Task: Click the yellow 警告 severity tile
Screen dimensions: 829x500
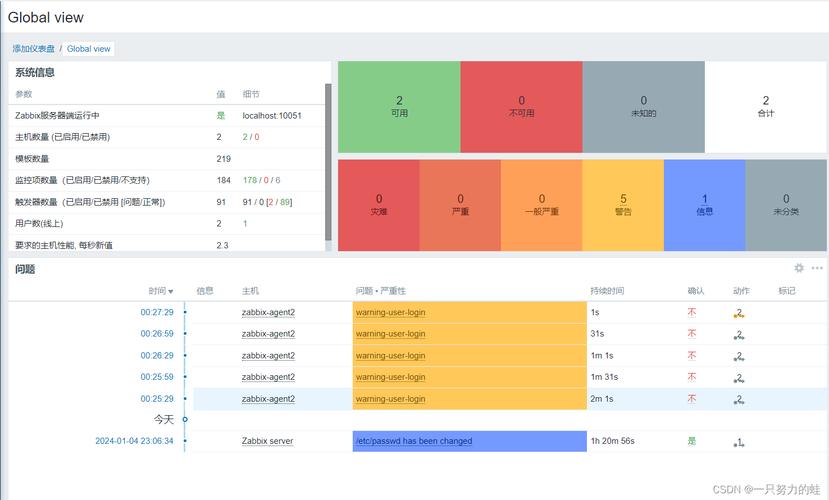Action: 623,205
